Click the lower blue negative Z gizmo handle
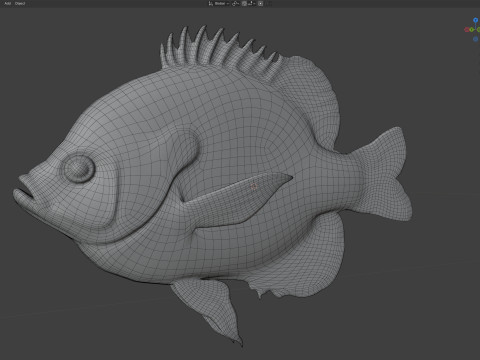480x360 pixels. pos(476,39)
